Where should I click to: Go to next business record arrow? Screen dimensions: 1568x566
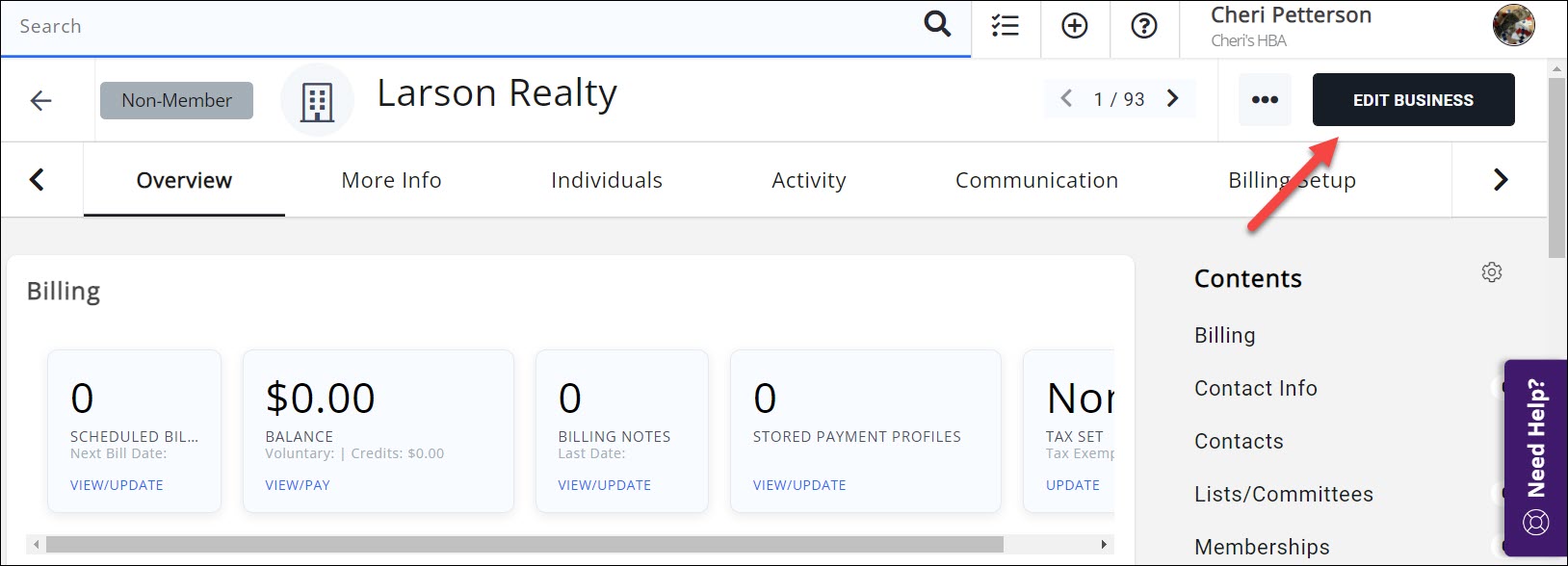point(1173,99)
